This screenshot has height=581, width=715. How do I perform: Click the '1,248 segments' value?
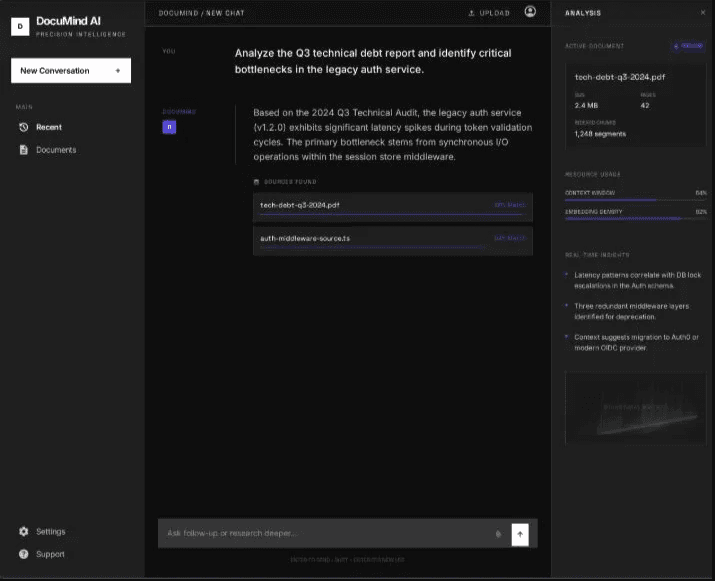pos(600,134)
